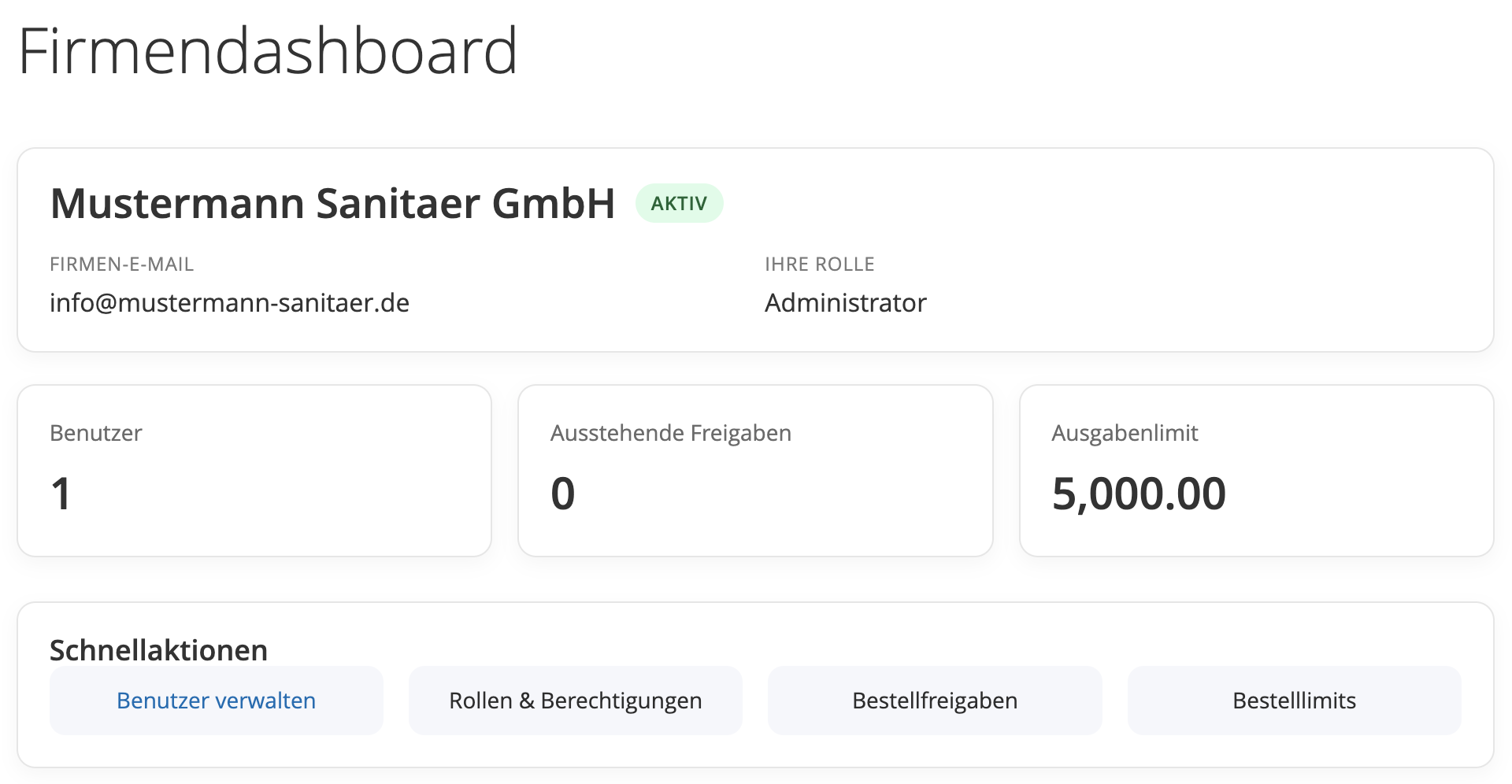Click the Schnellaktionen section heading
1512x784 pixels.
(158, 650)
